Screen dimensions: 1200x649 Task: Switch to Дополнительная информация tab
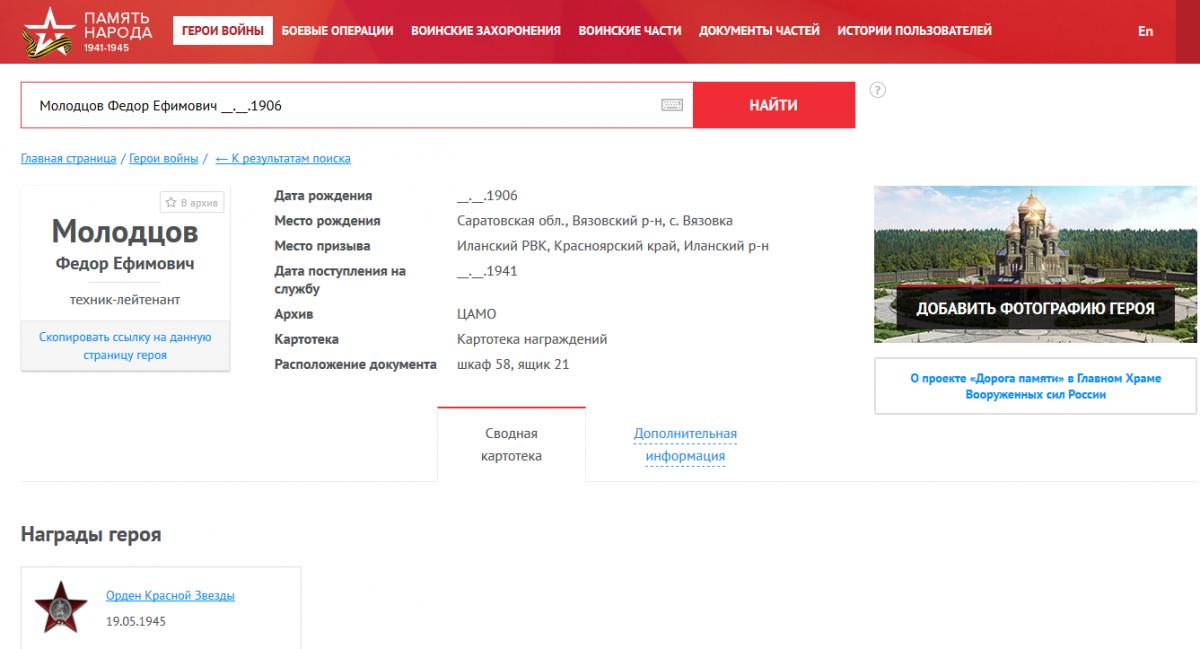click(x=685, y=445)
